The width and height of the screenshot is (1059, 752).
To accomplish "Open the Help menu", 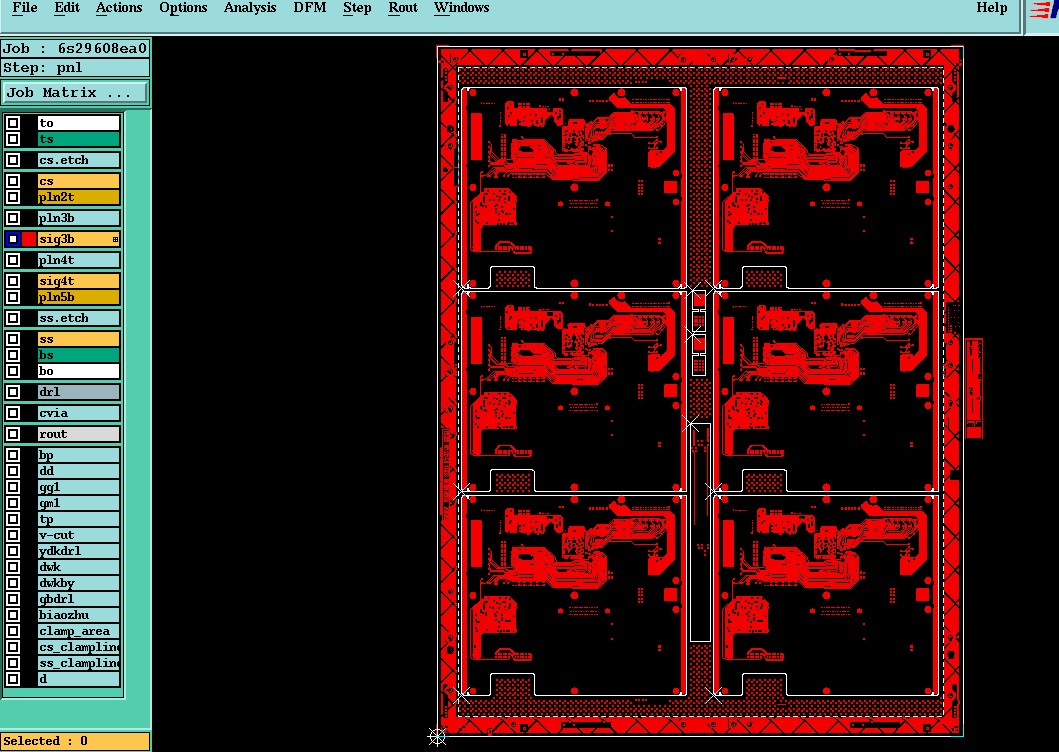I will click(991, 8).
